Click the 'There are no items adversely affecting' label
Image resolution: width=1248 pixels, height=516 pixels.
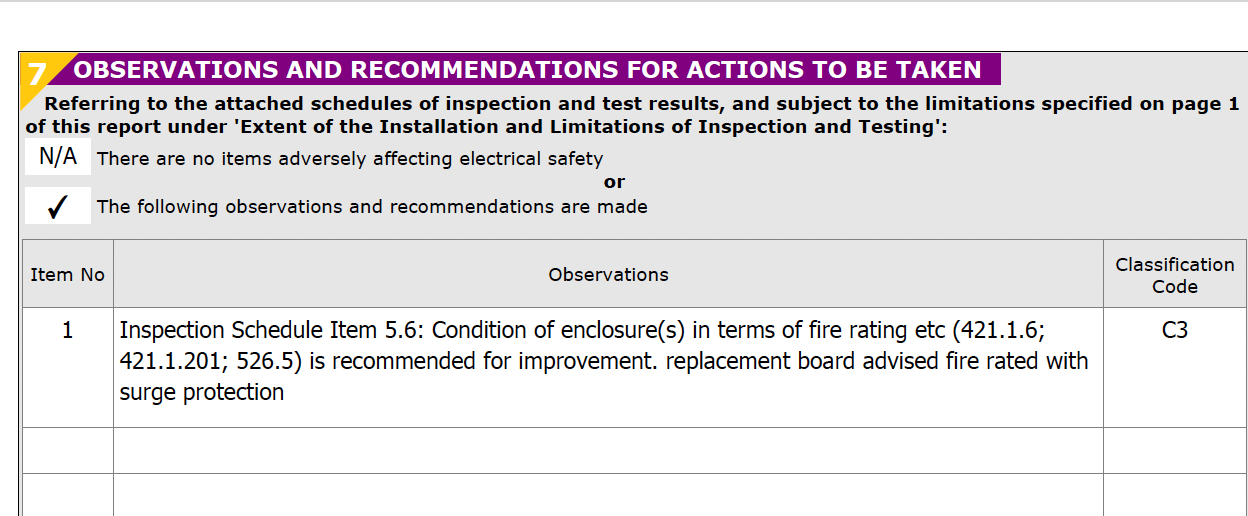pyautogui.click(x=350, y=158)
